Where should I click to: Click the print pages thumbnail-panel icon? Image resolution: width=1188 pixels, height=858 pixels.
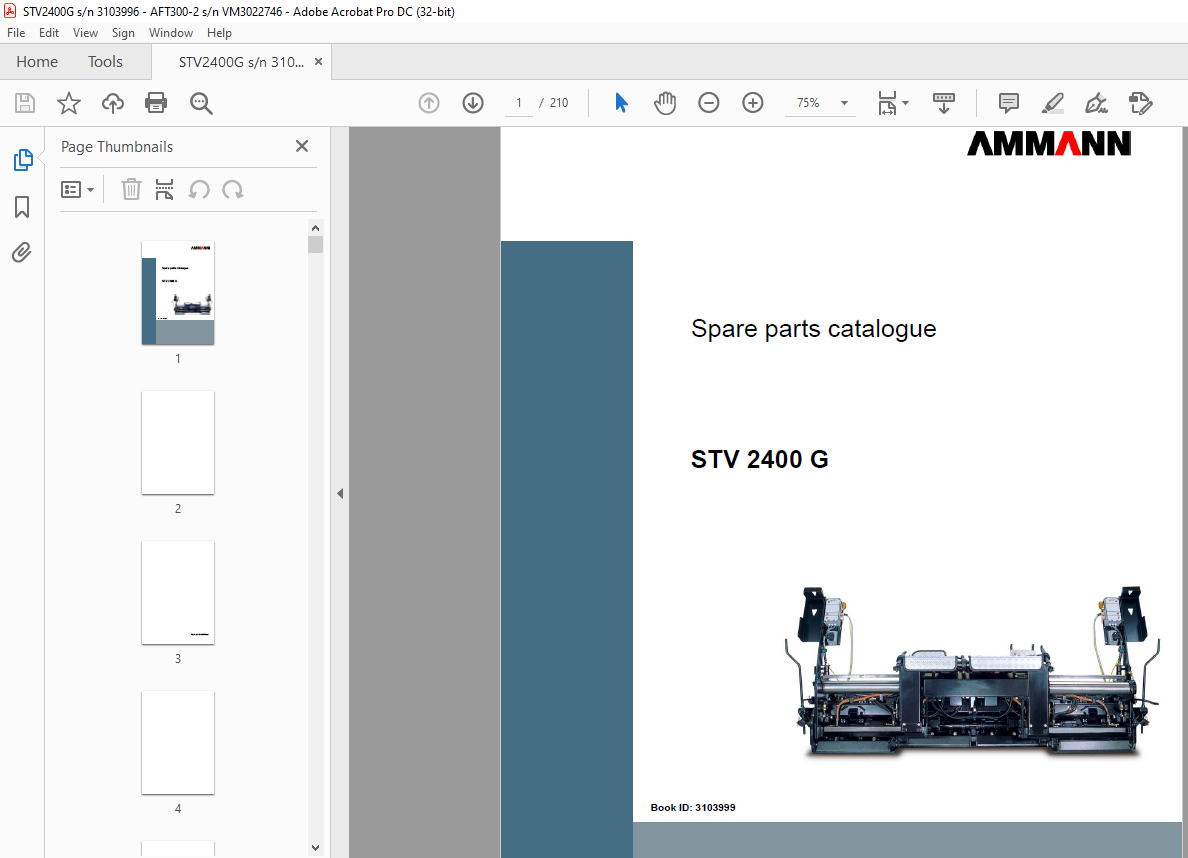164,189
